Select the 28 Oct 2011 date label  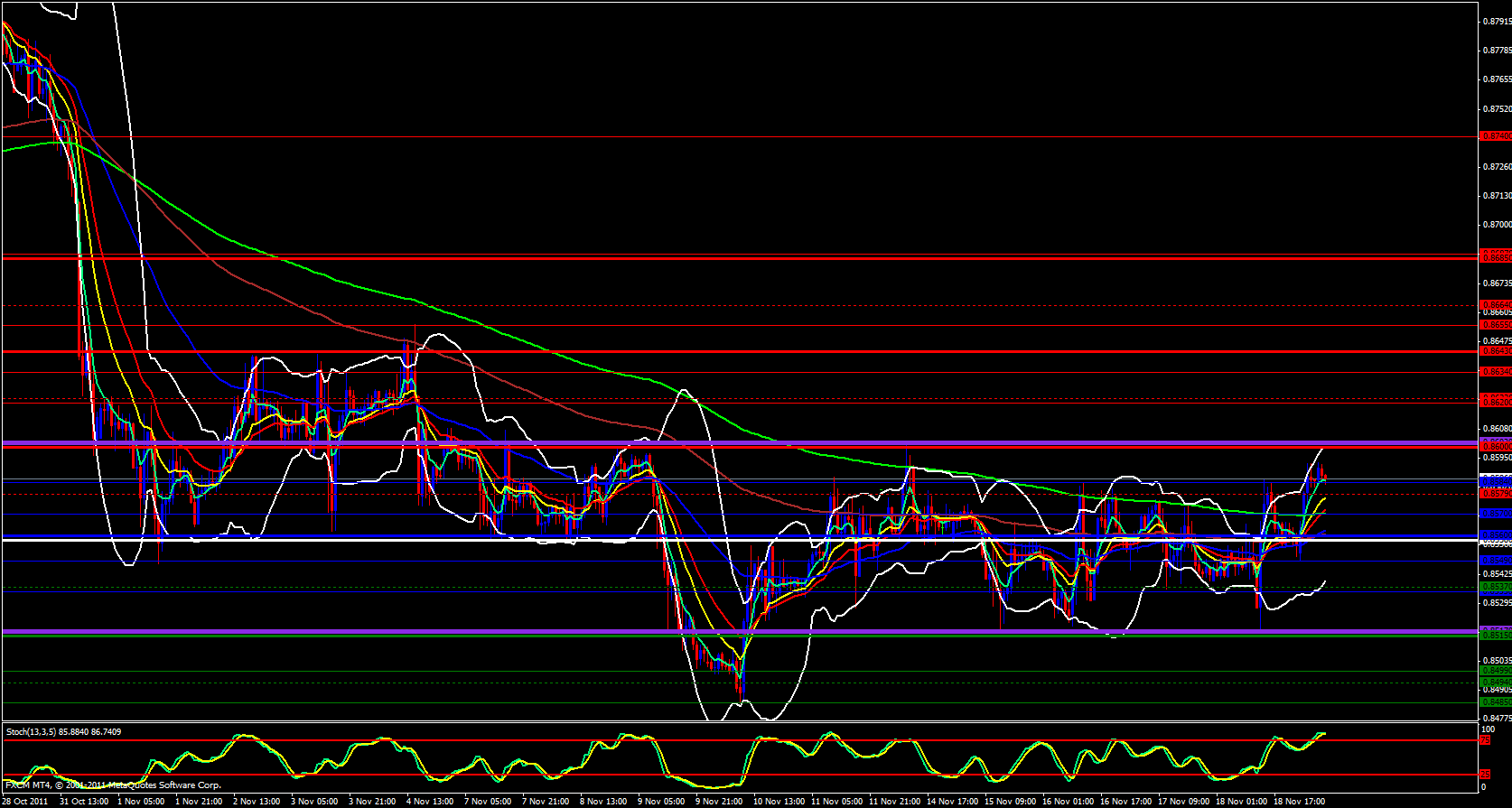pos(24,801)
